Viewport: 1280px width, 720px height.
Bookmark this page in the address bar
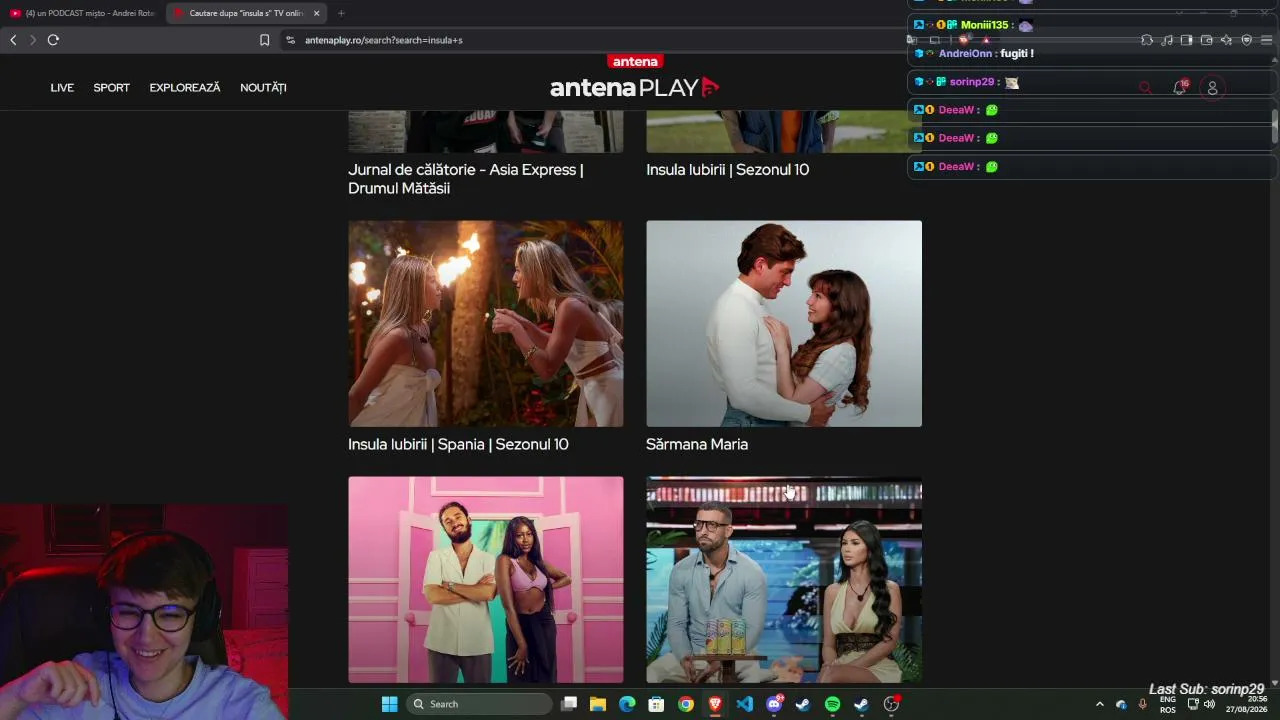coord(264,40)
